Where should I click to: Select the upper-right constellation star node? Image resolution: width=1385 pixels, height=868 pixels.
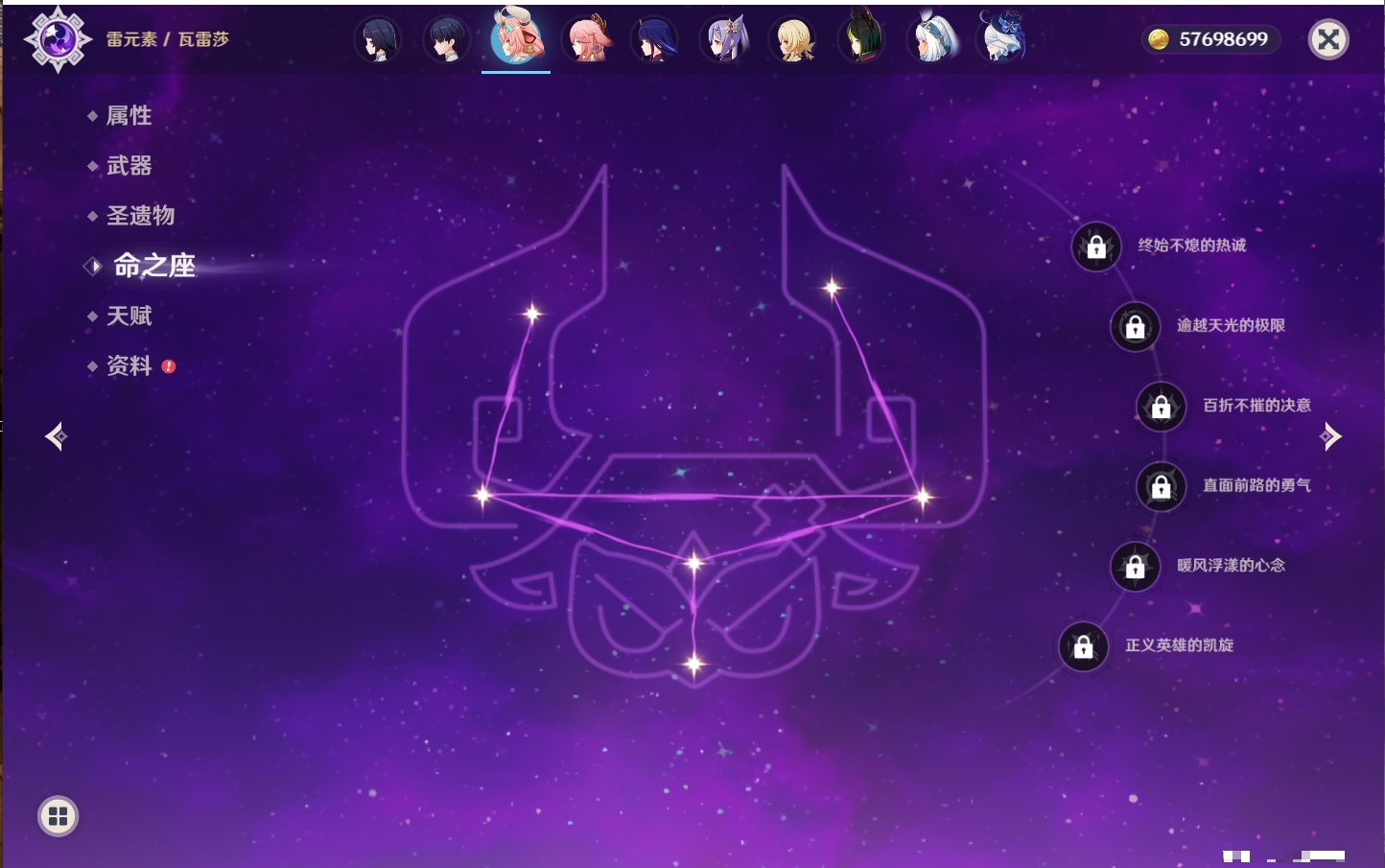(x=832, y=286)
